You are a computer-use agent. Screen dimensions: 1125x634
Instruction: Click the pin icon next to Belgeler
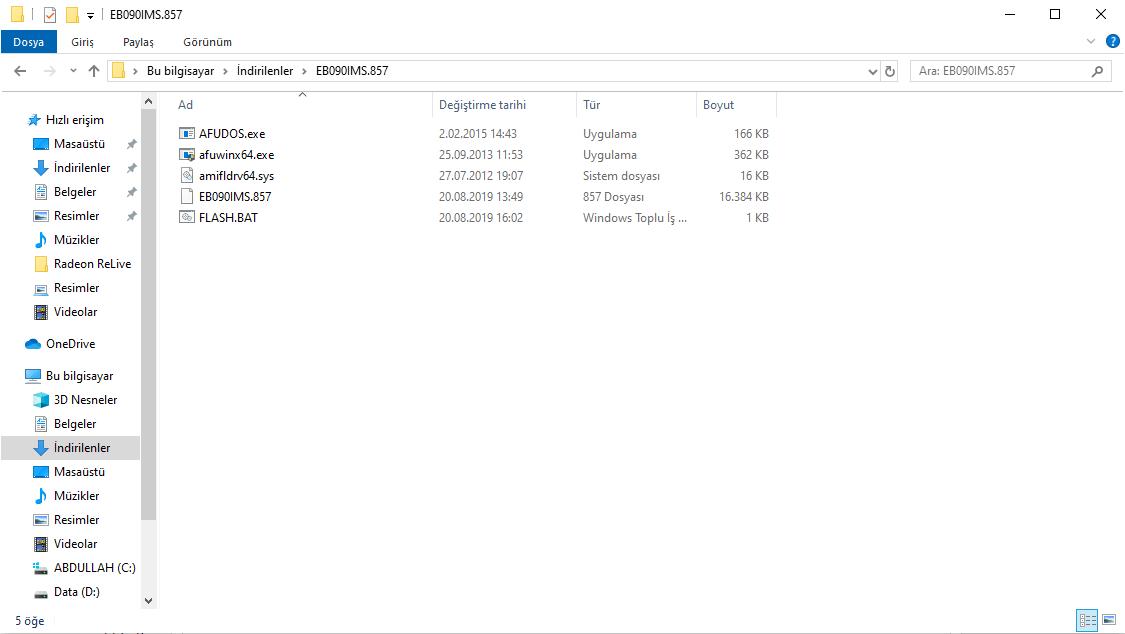tap(131, 192)
